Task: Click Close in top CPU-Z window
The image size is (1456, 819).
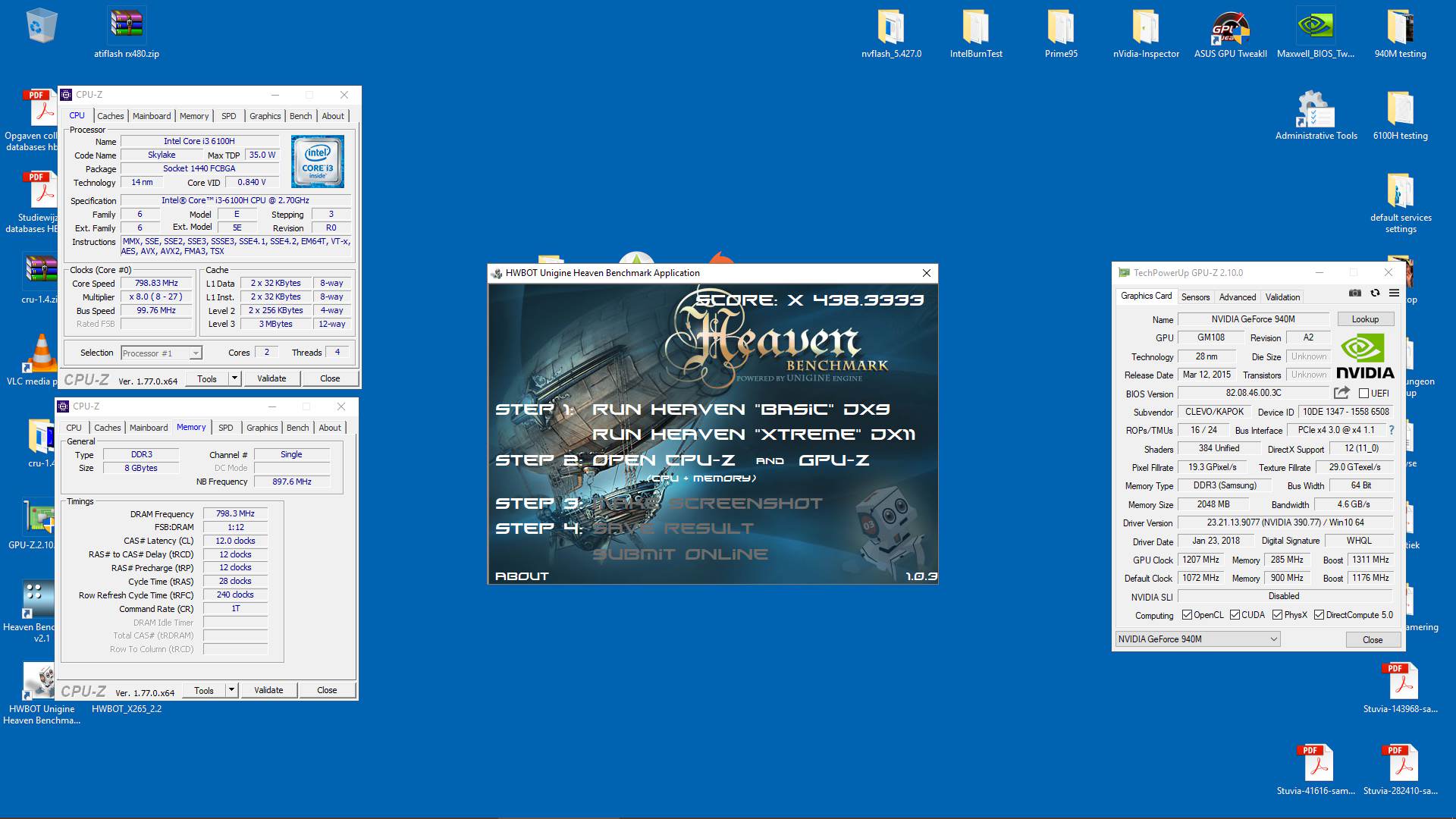Action: 330,378
